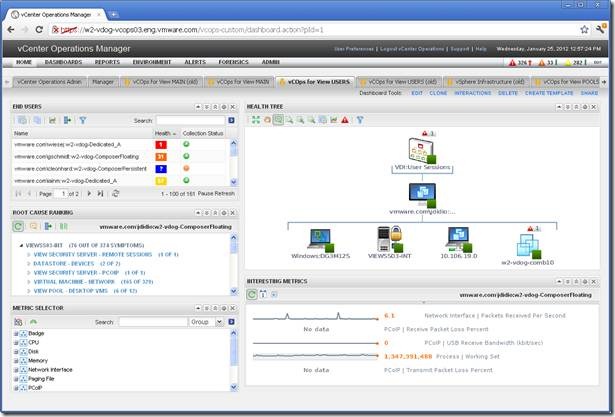Click the Interesting Metrics refresh icon
The image size is (615, 417).
251,295
